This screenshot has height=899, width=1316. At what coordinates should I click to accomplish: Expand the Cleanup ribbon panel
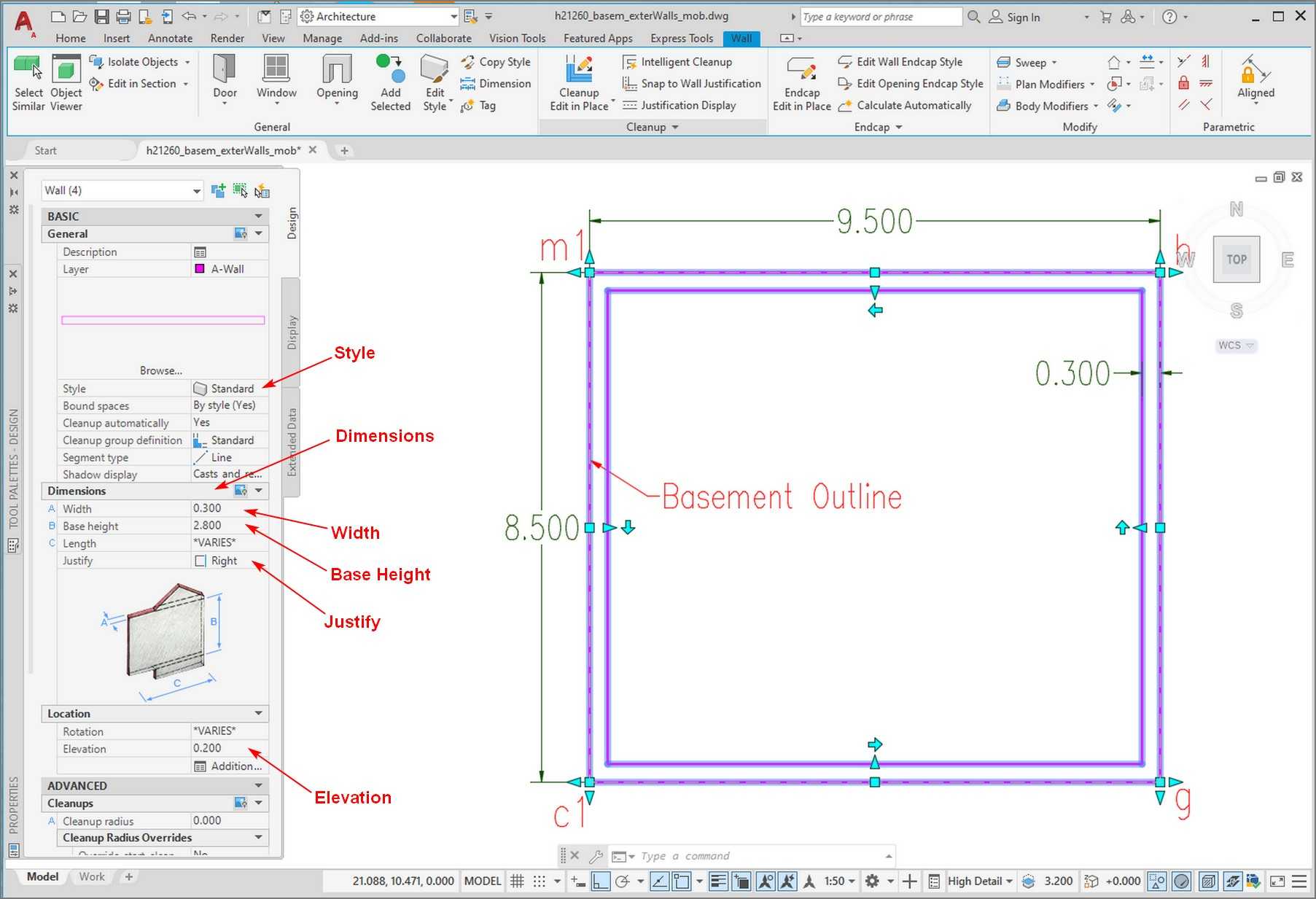653,127
